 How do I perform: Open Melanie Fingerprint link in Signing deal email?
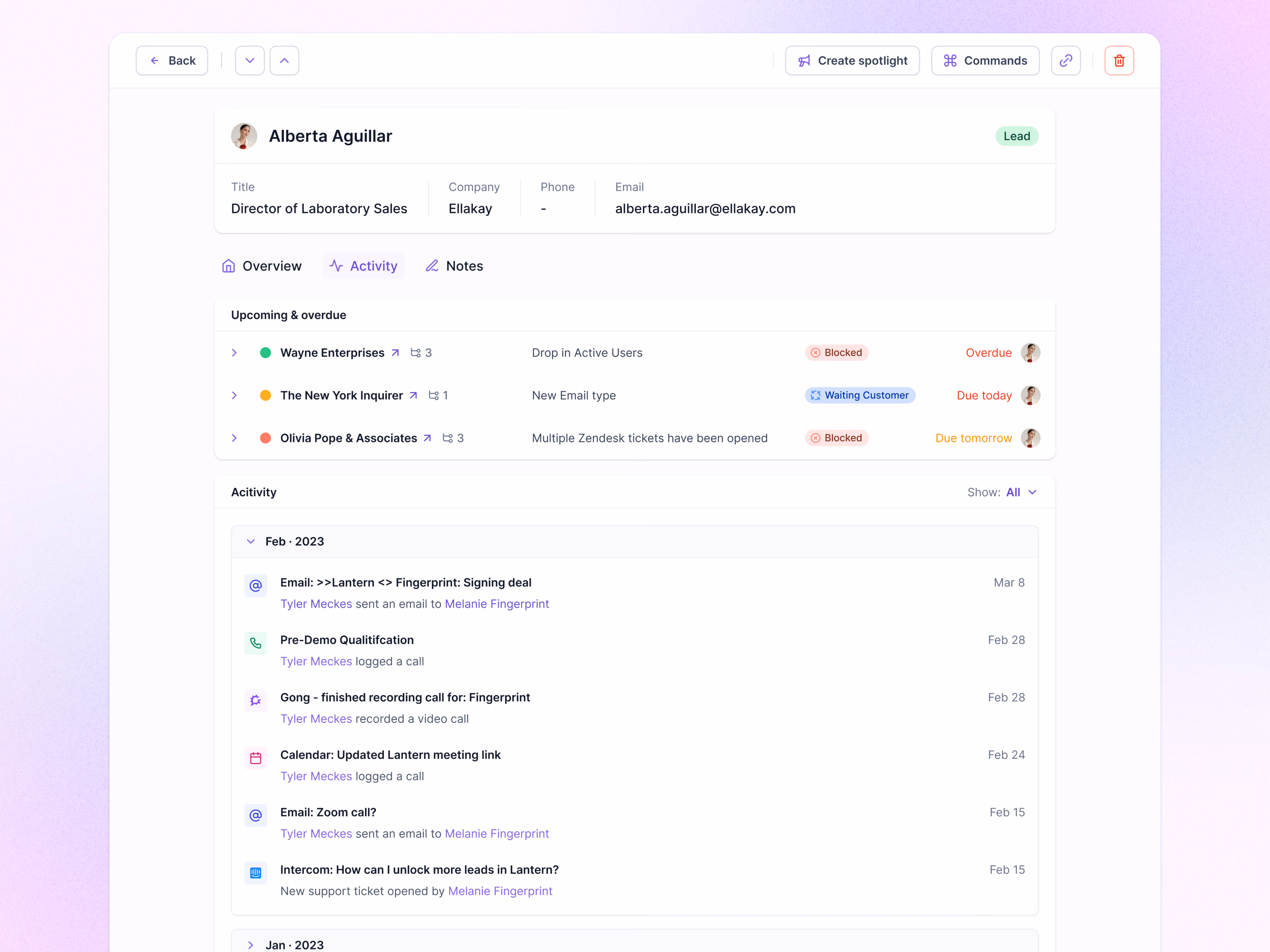[497, 604]
